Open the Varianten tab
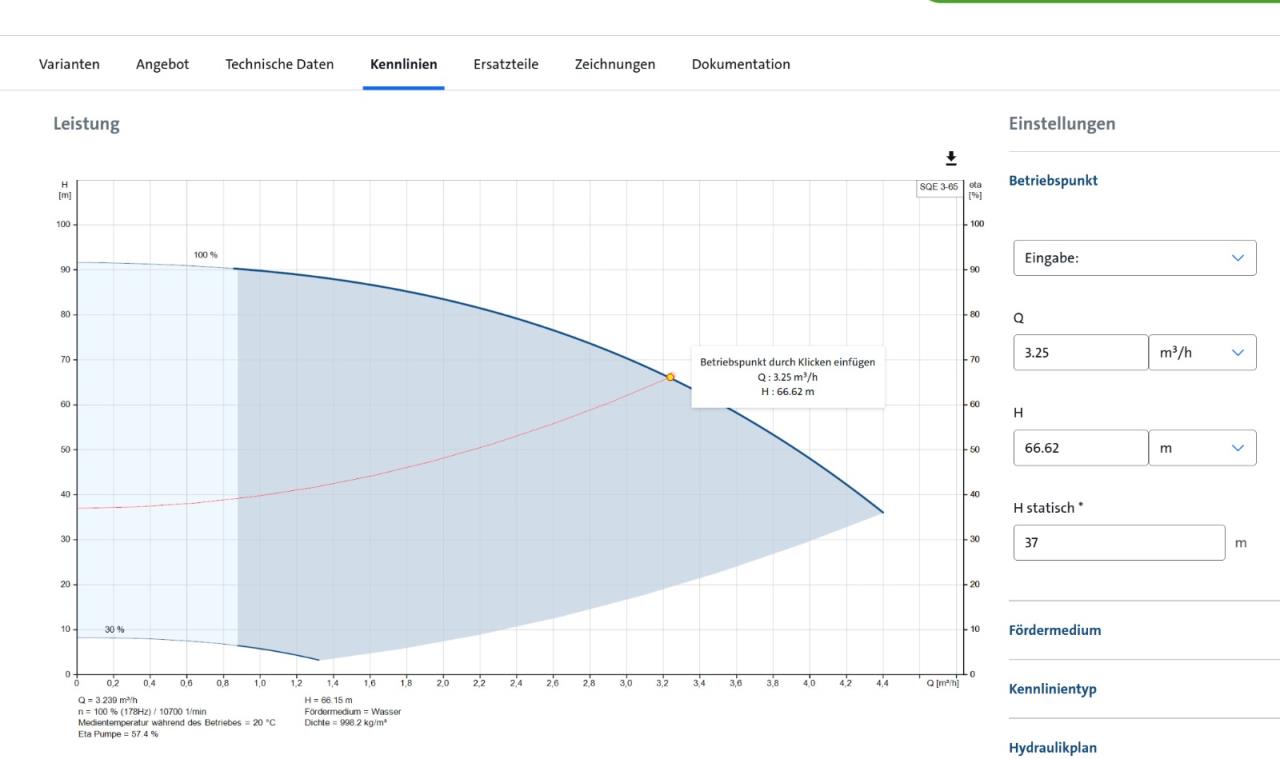The width and height of the screenshot is (1280, 759). pos(69,64)
